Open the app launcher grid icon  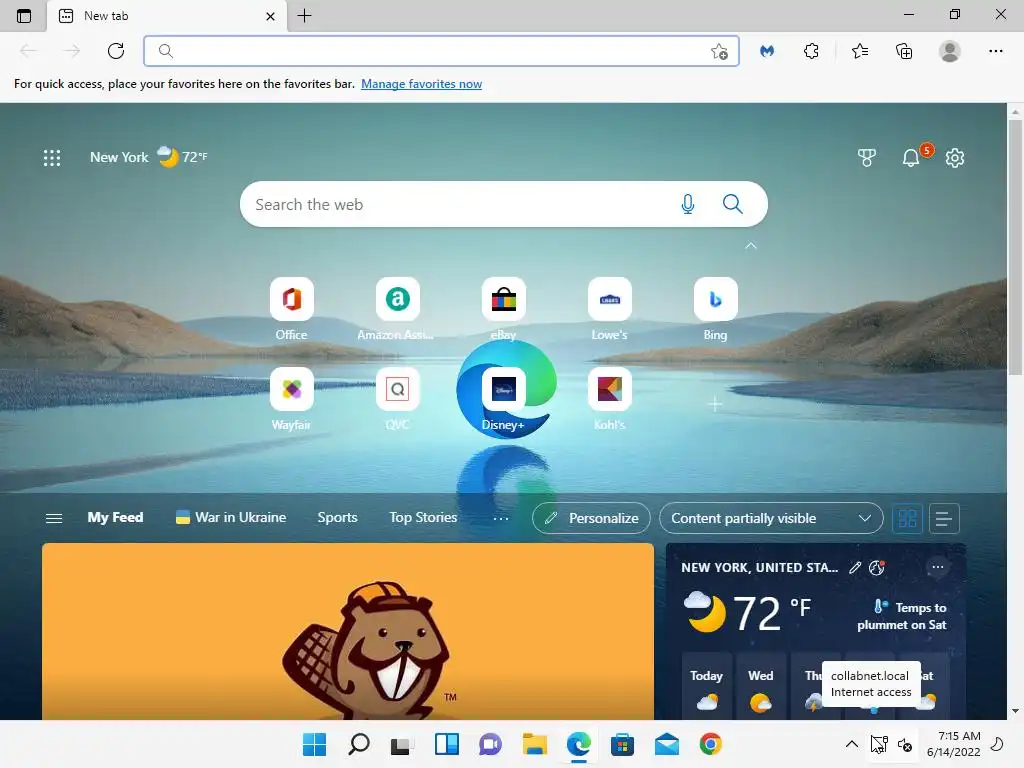[x=52, y=157]
